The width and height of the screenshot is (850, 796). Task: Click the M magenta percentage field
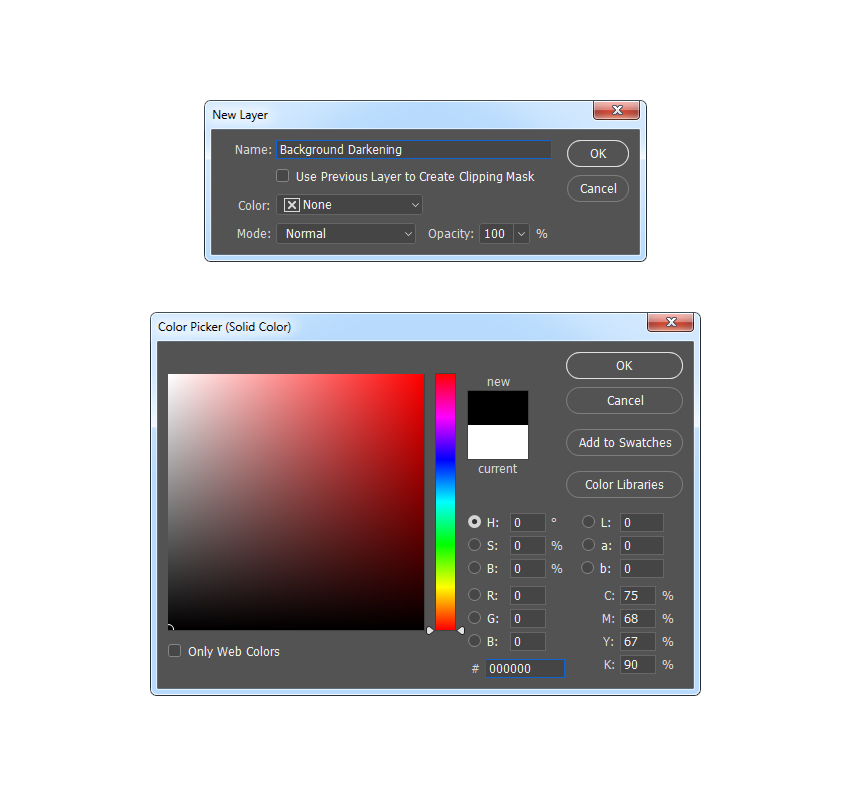click(638, 619)
